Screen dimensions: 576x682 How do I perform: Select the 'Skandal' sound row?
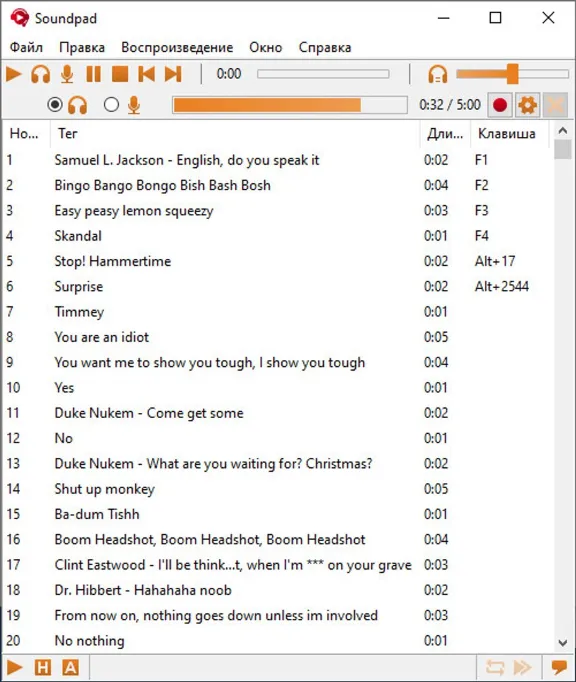[278, 236]
